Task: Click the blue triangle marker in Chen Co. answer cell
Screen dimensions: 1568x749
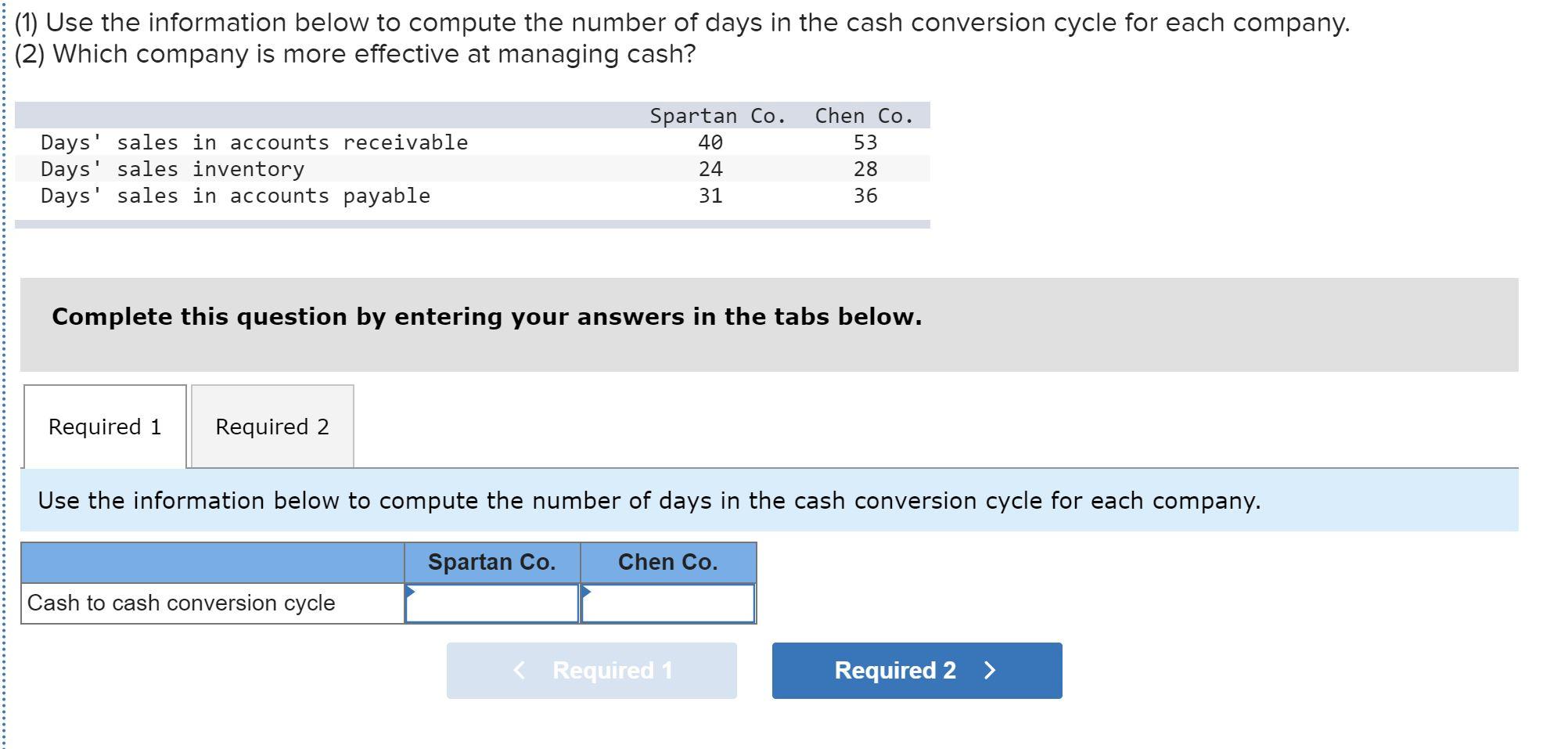Action: [585, 592]
